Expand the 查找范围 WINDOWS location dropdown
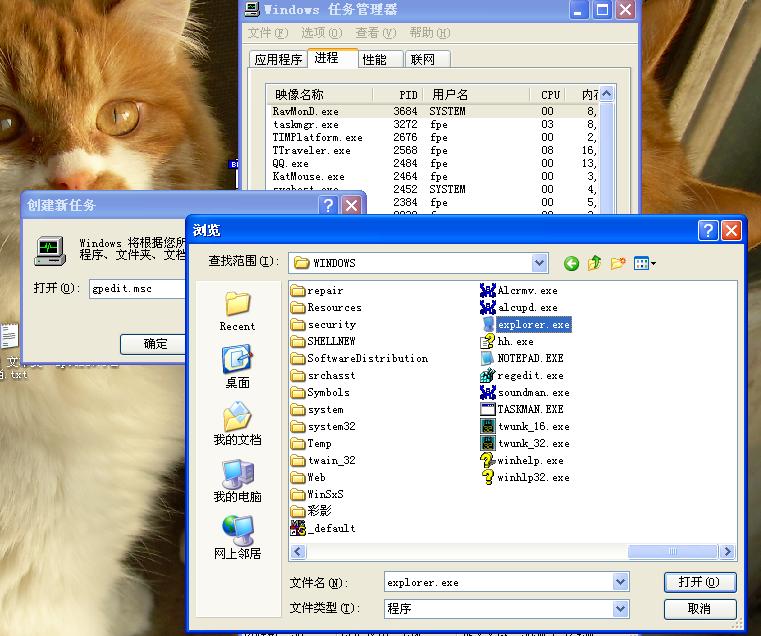Screen dimensions: 761x636 [539, 263]
